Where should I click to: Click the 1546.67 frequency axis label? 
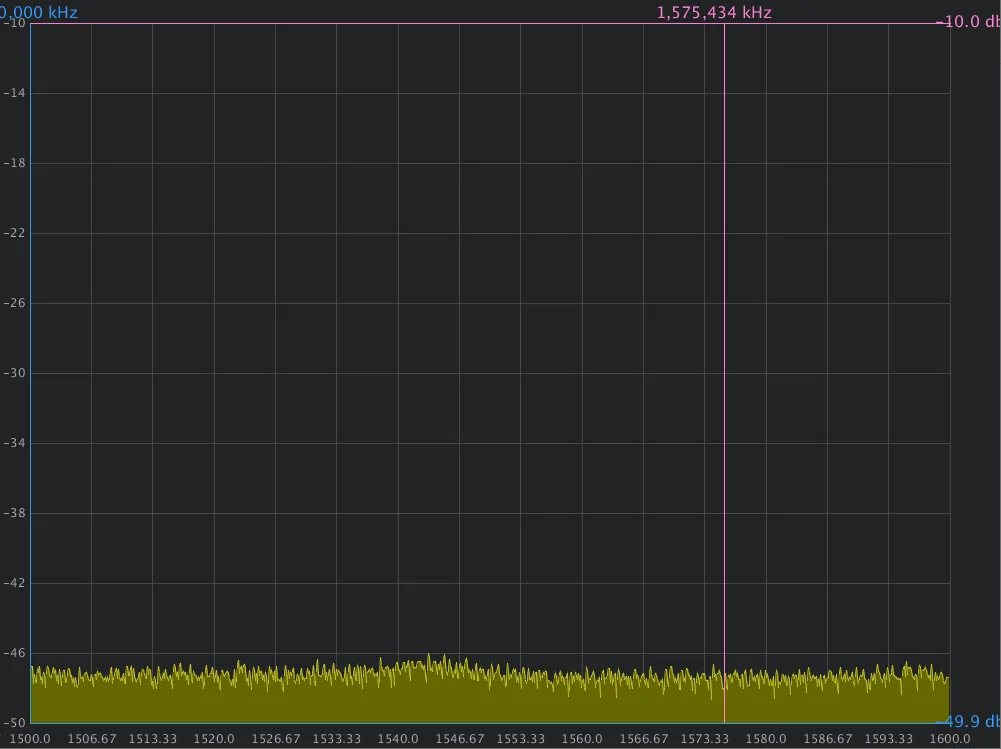point(460,739)
